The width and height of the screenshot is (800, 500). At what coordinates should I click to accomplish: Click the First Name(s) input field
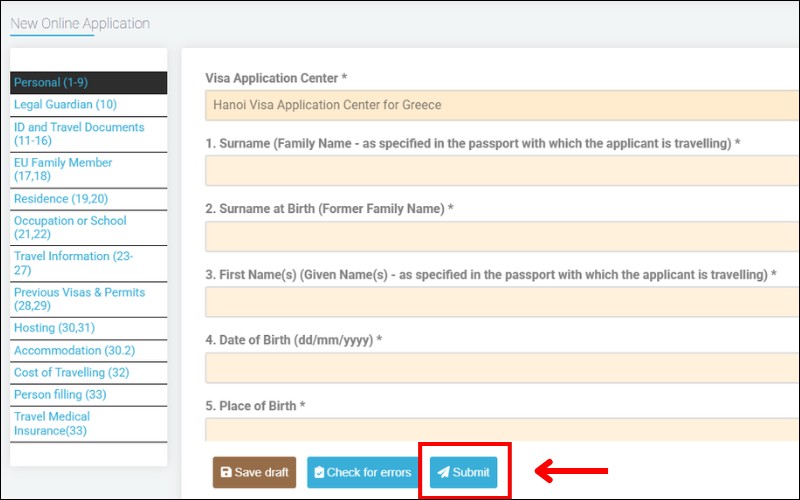(x=500, y=302)
